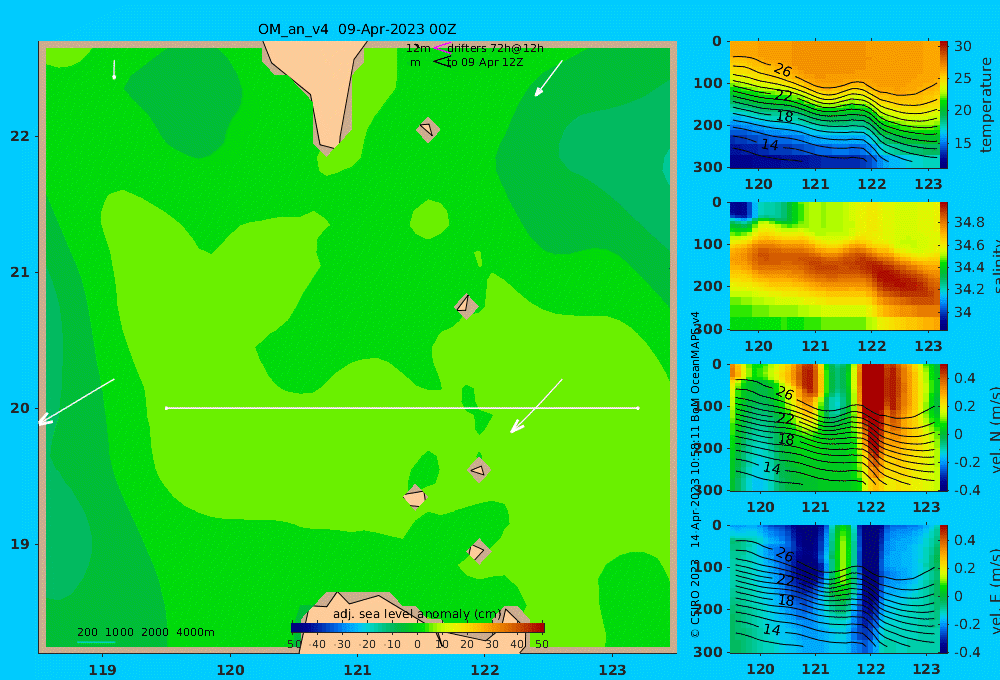Screen dimensions: 1000x680
Task: Click latitude label 19 on main map
Action: (x=20, y=544)
